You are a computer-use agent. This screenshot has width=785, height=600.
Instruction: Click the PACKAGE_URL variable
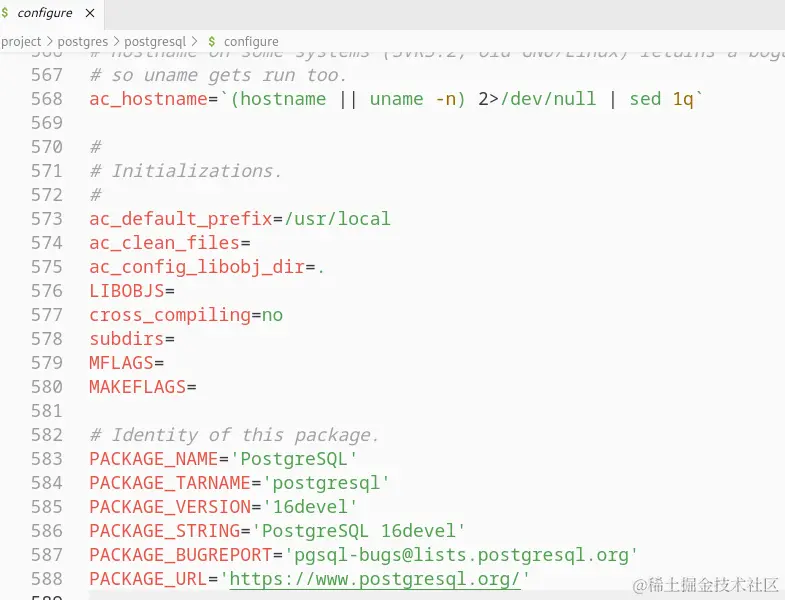(x=148, y=579)
